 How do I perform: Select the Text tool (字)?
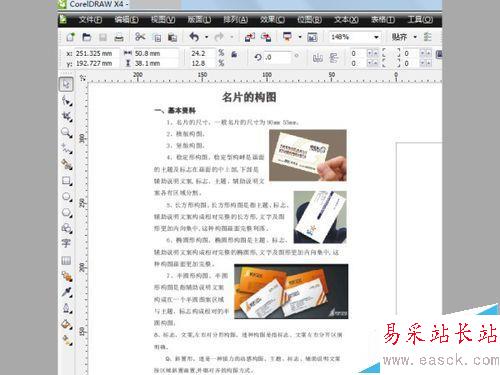point(66,243)
